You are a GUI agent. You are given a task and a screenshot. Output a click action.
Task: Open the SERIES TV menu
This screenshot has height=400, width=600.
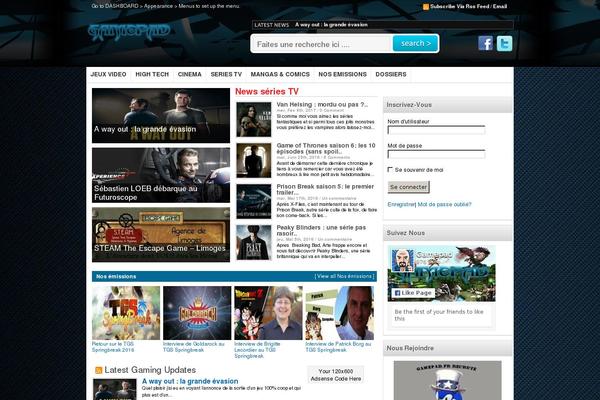click(x=226, y=74)
